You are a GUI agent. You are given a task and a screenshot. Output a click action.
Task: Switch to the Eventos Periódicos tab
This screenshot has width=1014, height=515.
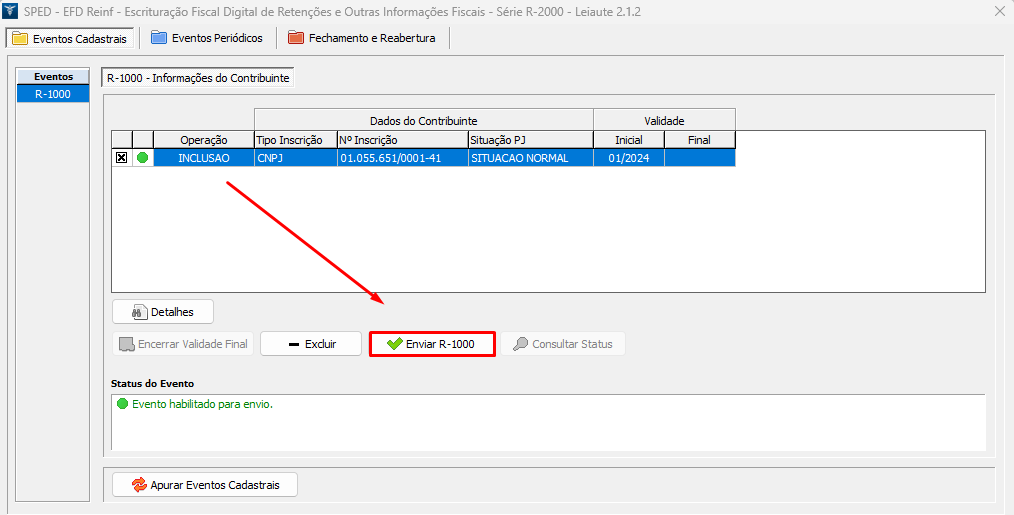coord(207,38)
